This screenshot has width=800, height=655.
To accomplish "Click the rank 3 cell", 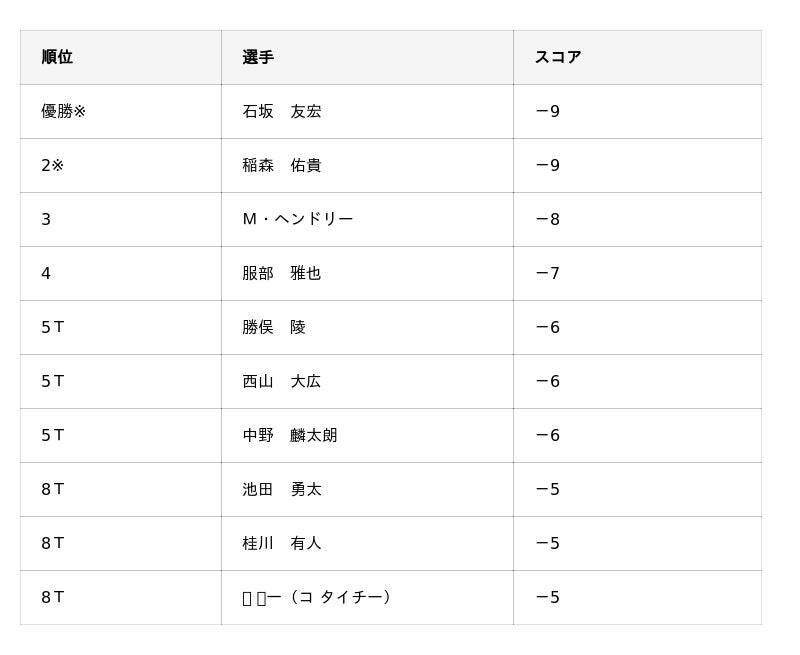I will tap(46, 219).
